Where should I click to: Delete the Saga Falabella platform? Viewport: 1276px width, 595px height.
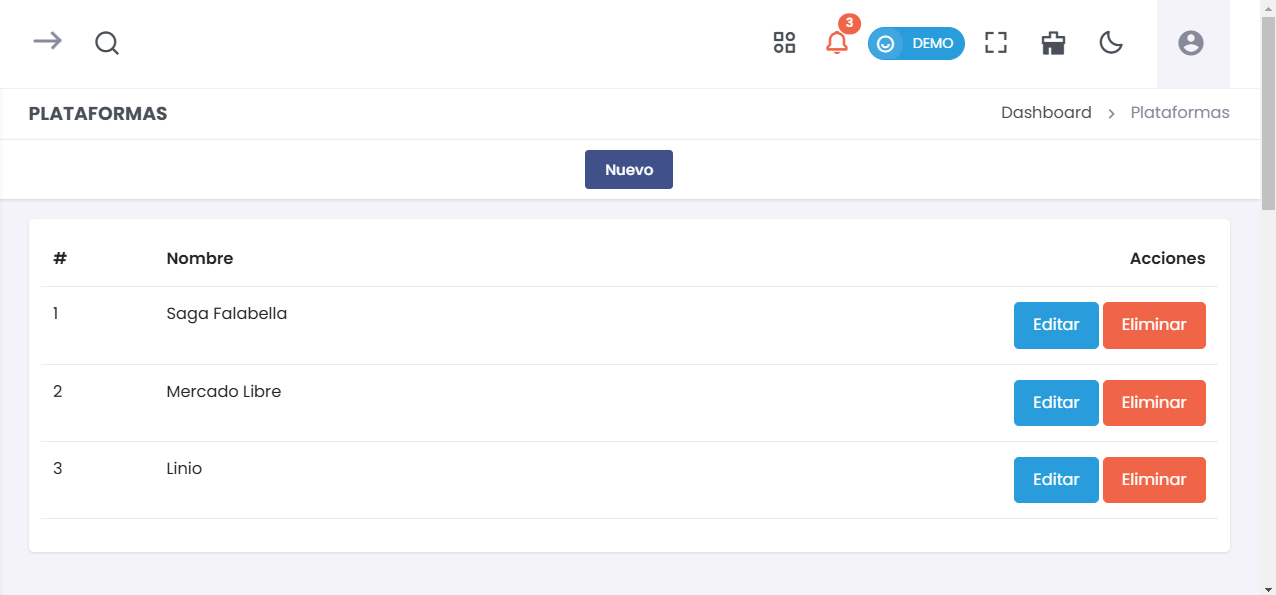(1154, 325)
